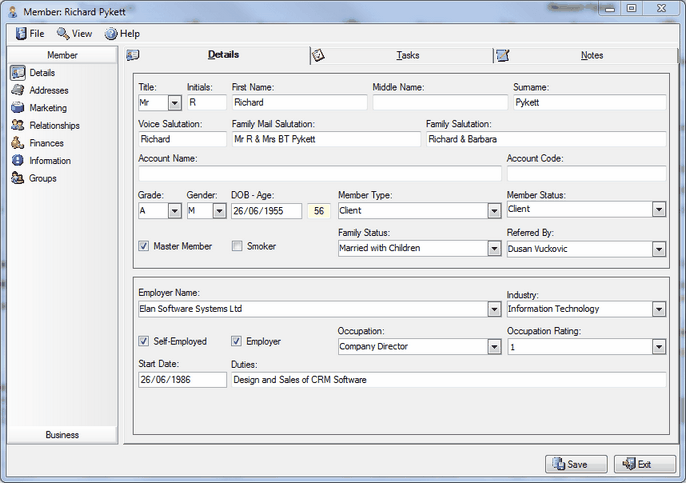This screenshot has height=483, width=686.
Task: Click the member icon in title bar
Action: tap(13, 12)
